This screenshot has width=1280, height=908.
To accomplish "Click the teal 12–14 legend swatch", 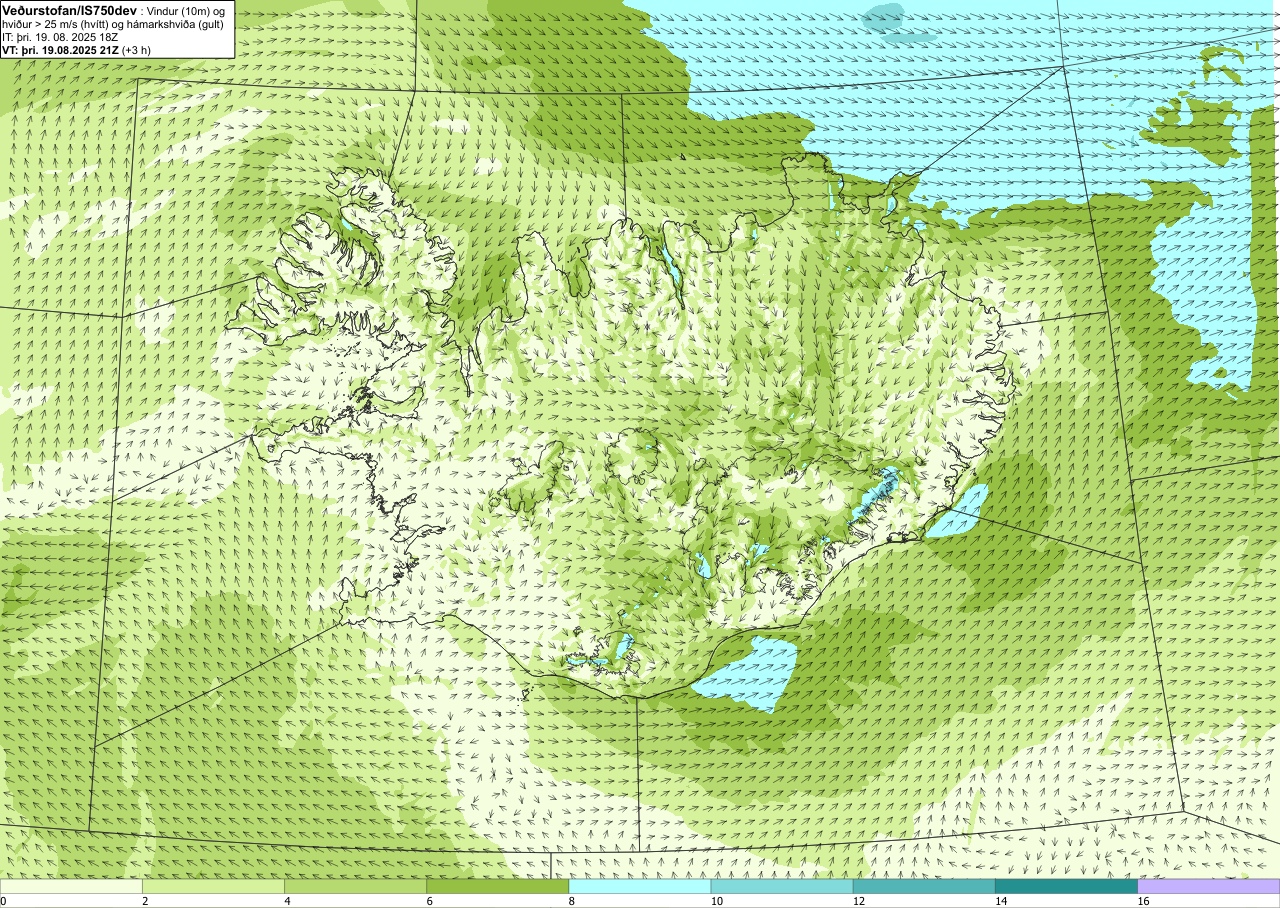I will [x=924, y=886].
